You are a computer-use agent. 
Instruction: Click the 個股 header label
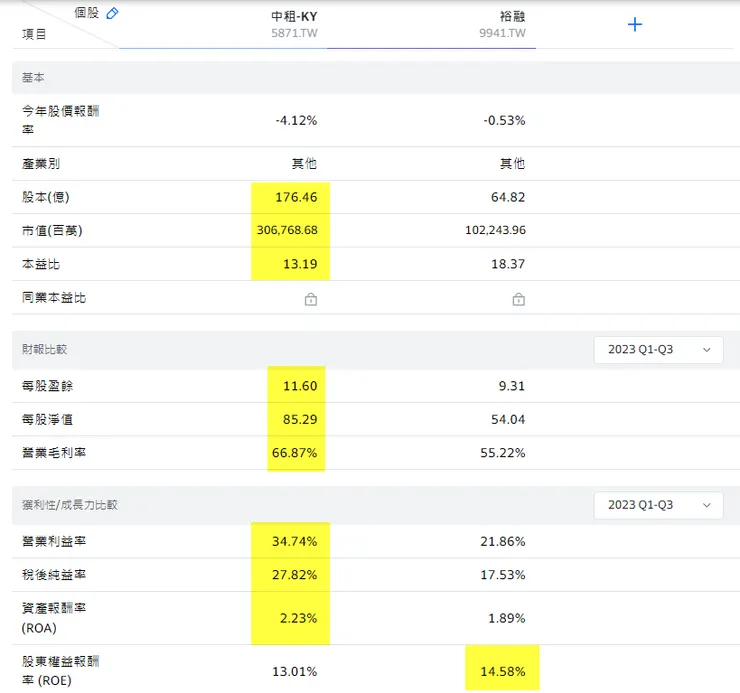tap(86, 13)
